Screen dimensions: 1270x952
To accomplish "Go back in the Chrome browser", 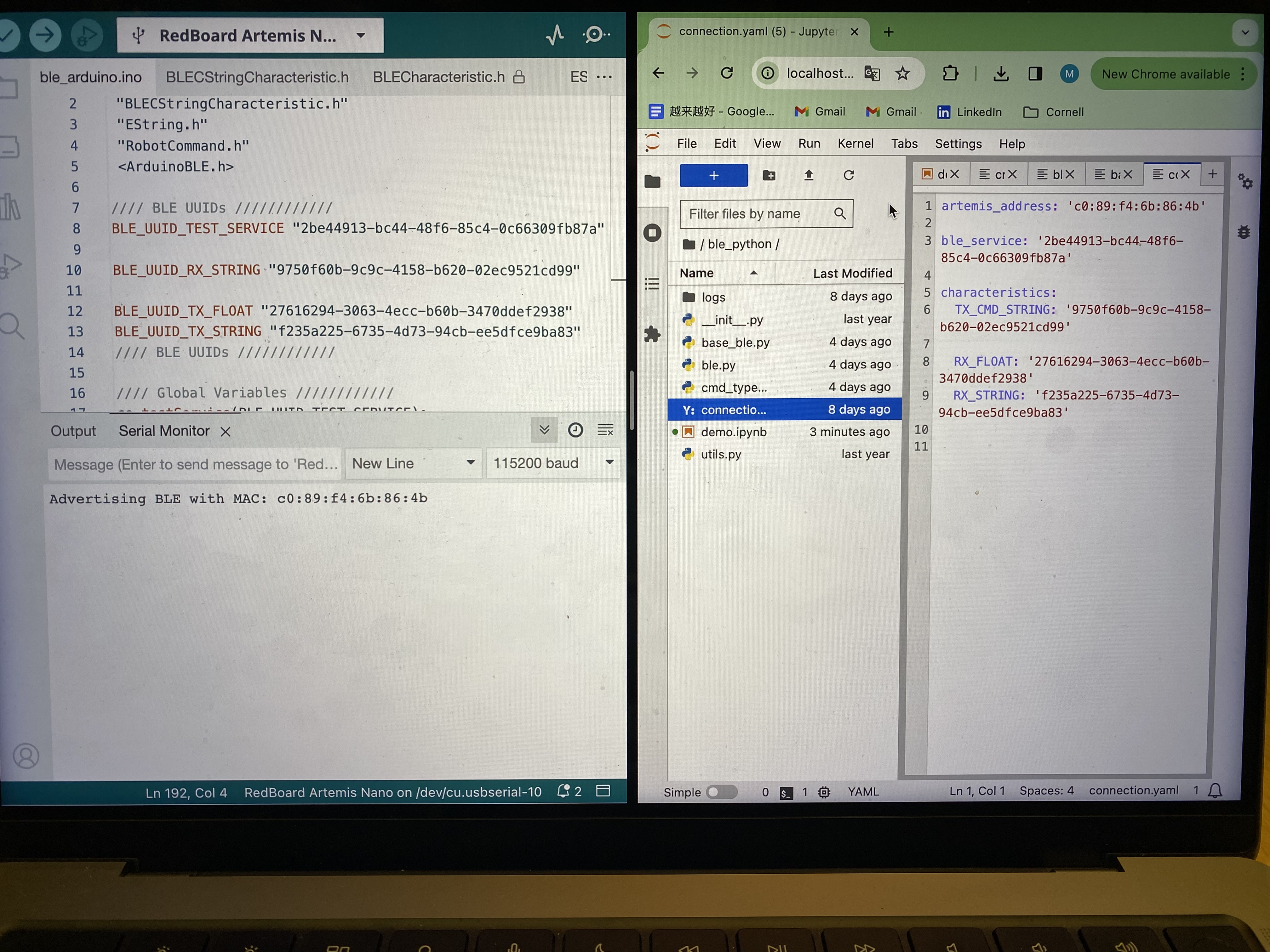I will tap(659, 73).
